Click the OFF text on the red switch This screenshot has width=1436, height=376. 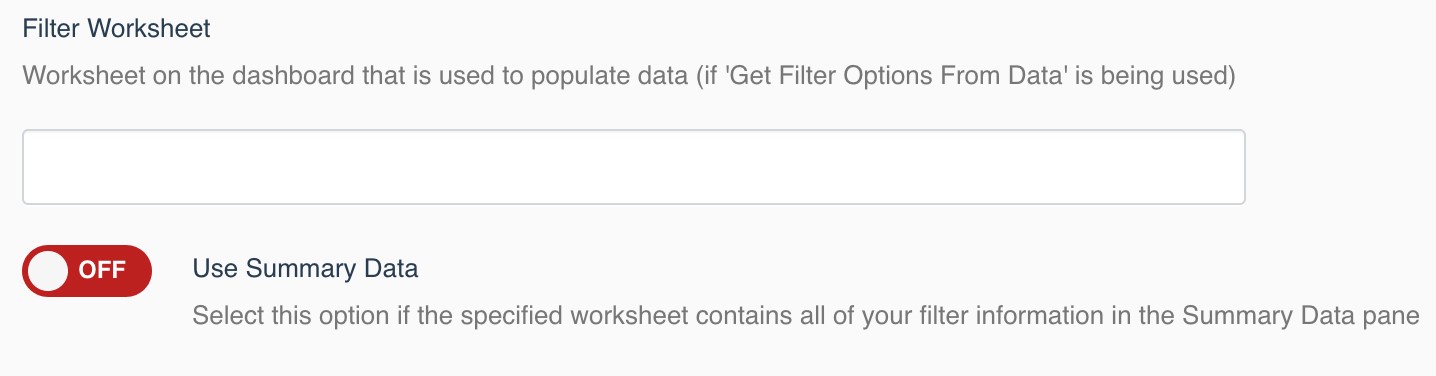[x=102, y=271]
